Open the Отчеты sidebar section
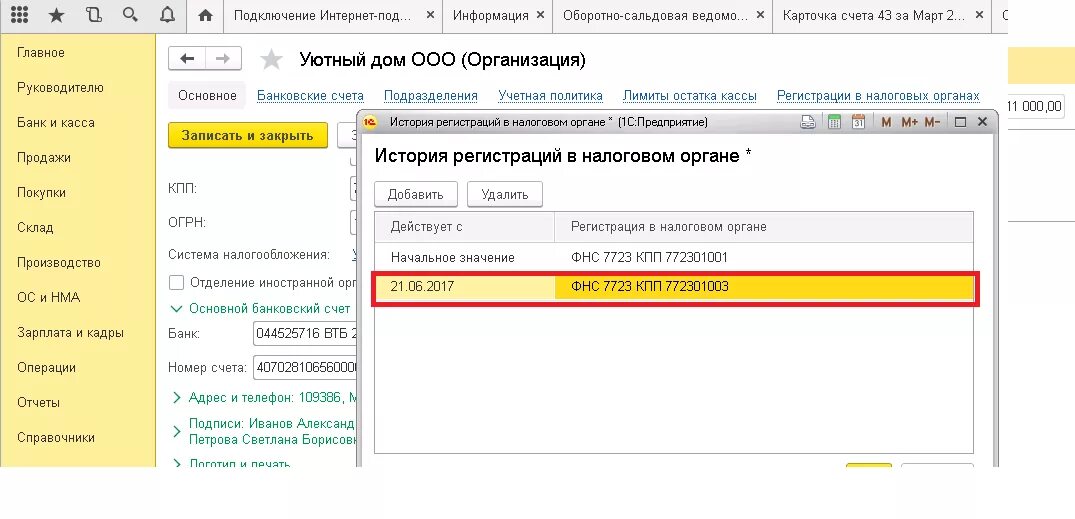The width and height of the screenshot is (1075, 519). coord(38,402)
